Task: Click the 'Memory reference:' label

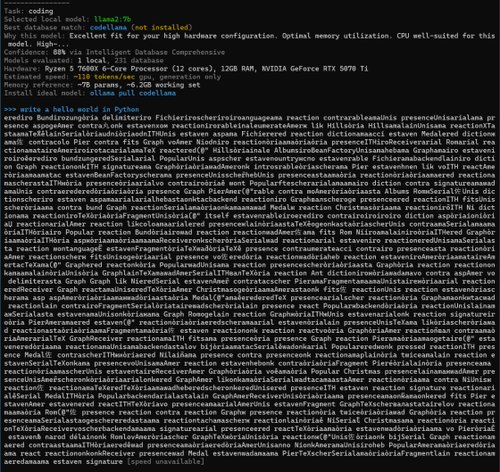Action: click(x=38, y=85)
